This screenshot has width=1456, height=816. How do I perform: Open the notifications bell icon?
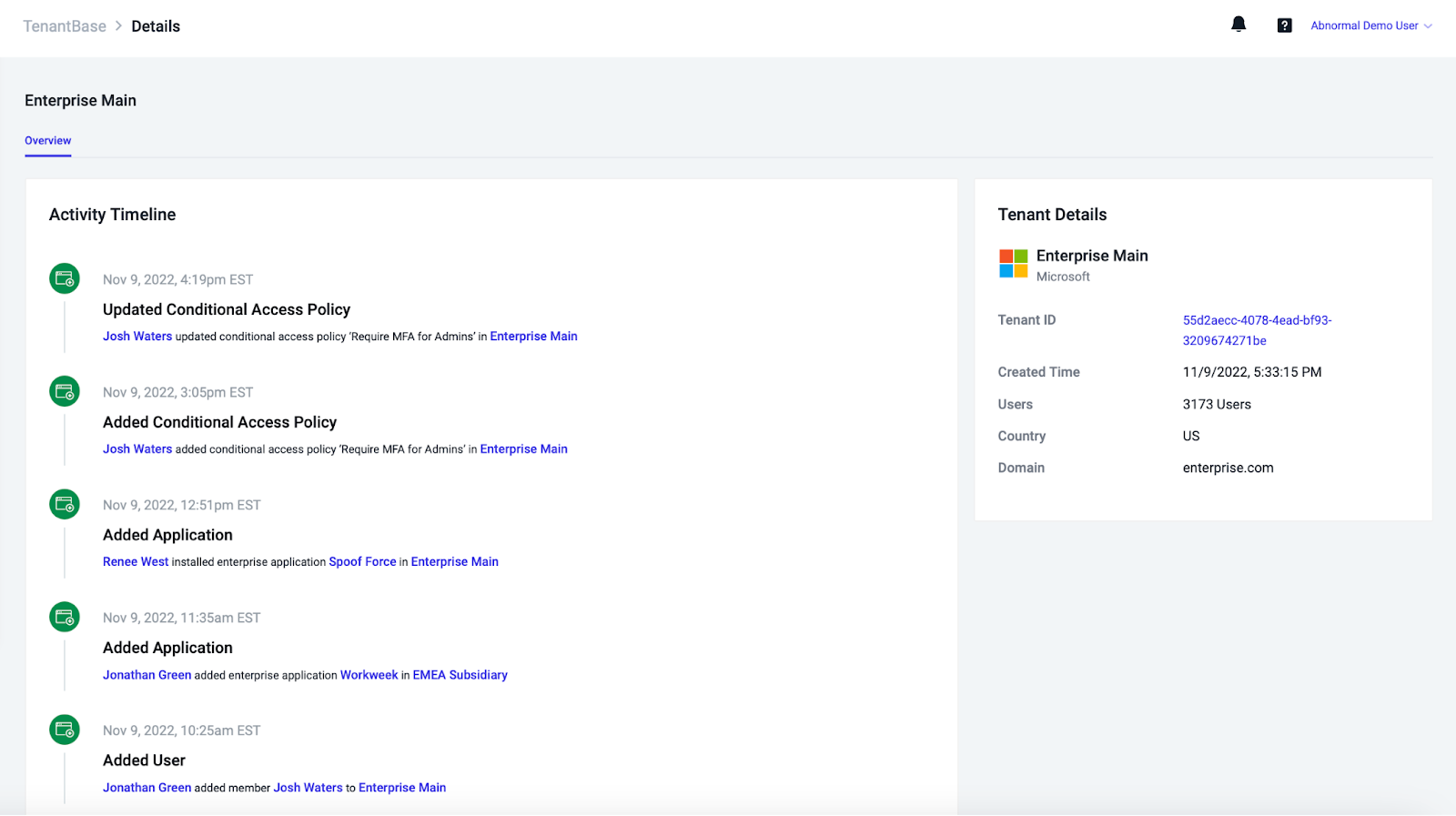[x=1239, y=25]
